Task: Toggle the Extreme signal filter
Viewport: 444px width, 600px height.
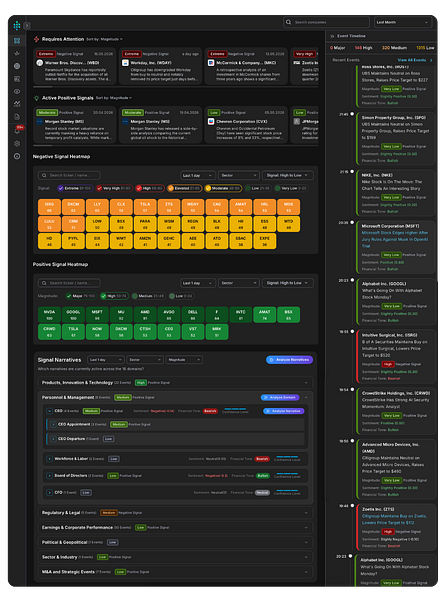Action: [75, 188]
